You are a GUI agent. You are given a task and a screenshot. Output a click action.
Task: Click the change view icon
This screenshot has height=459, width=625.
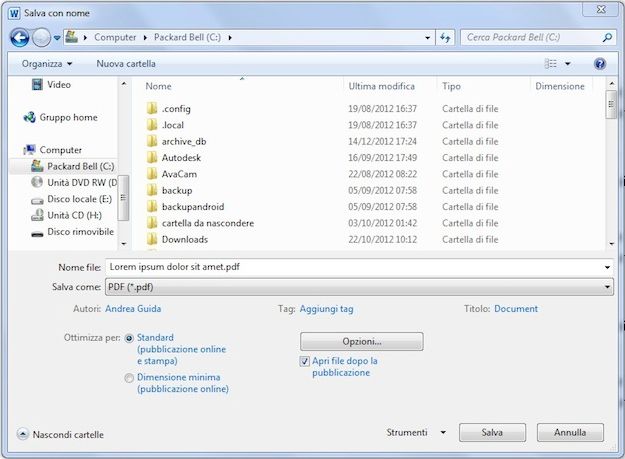coord(550,63)
